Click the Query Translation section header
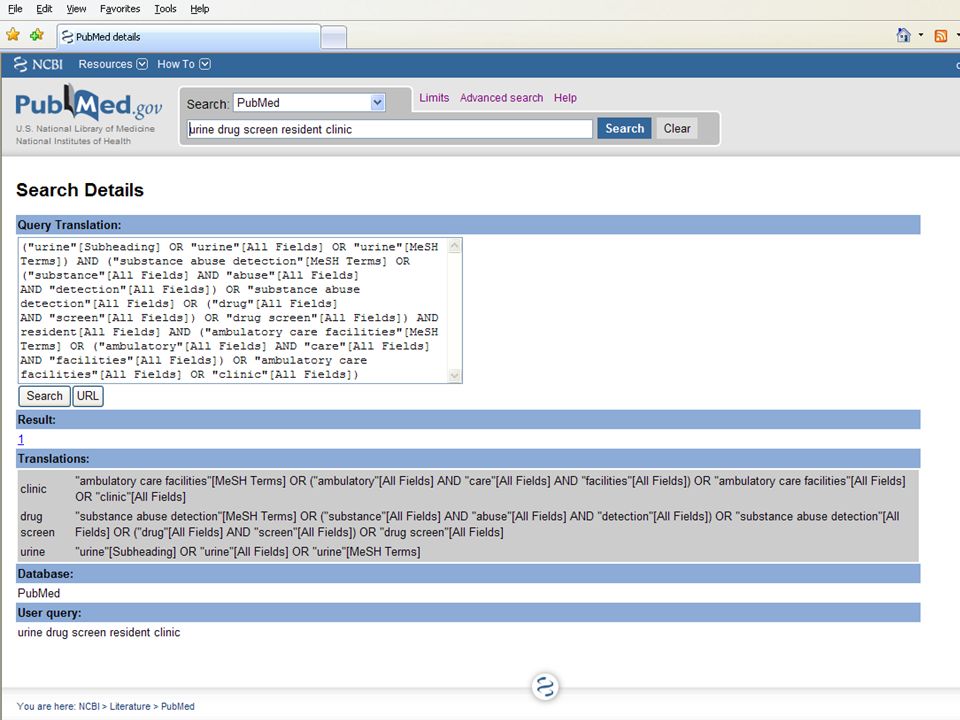Viewport: 960px width, 720px height. 468,225
